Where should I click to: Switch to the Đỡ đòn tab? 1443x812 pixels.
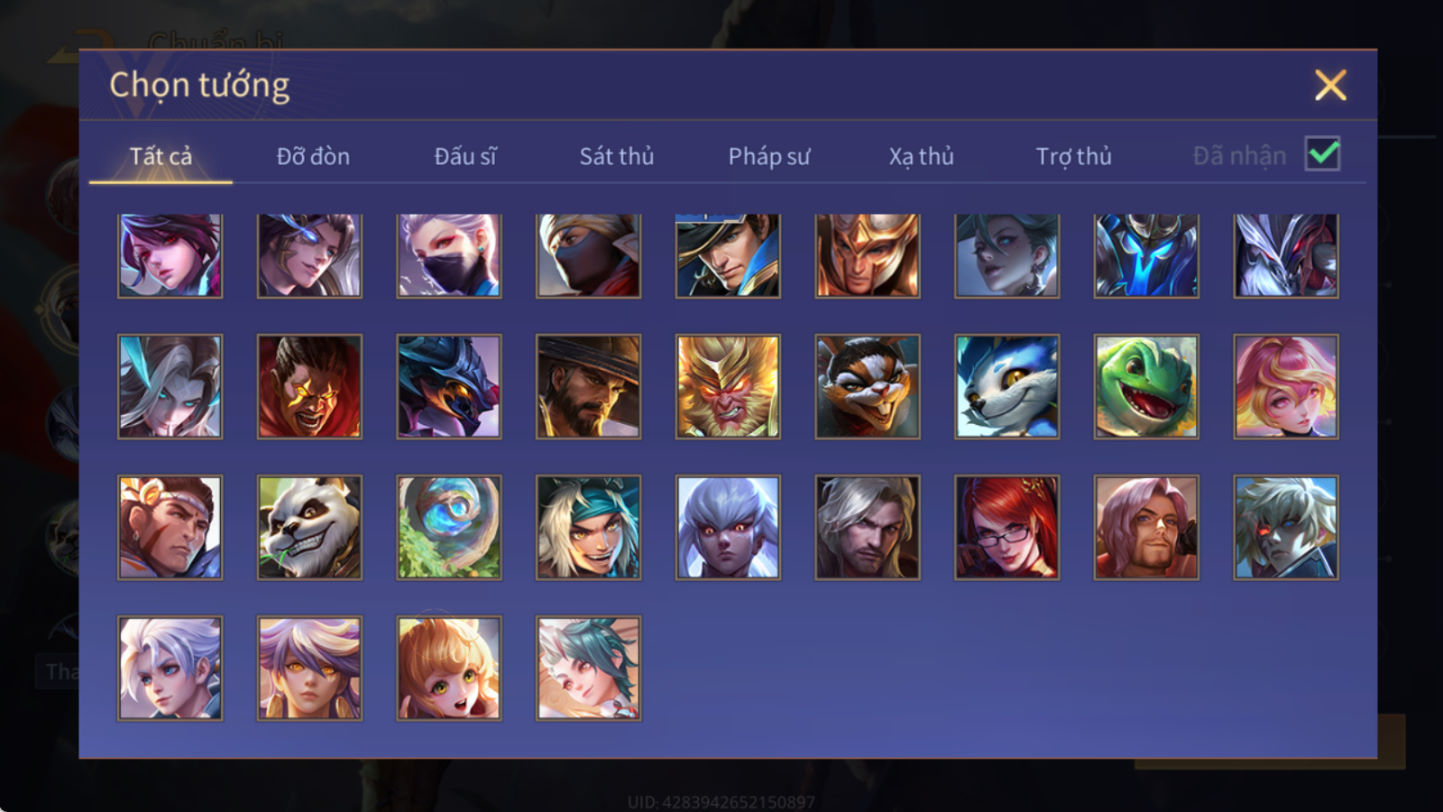pyautogui.click(x=313, y=156)
